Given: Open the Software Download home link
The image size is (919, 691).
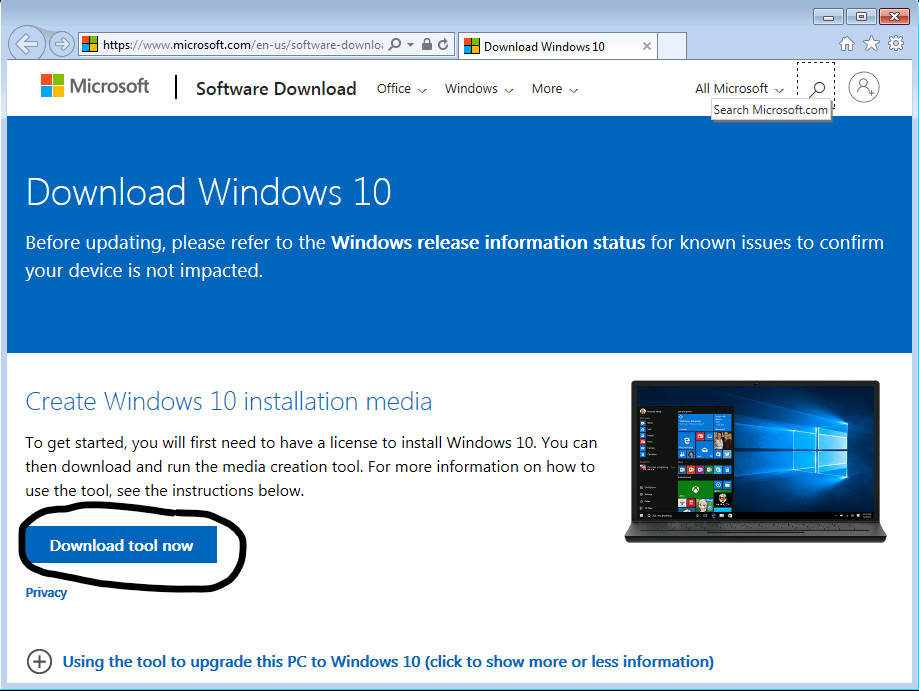Looking at the screenshot, I should pos(276,88).
